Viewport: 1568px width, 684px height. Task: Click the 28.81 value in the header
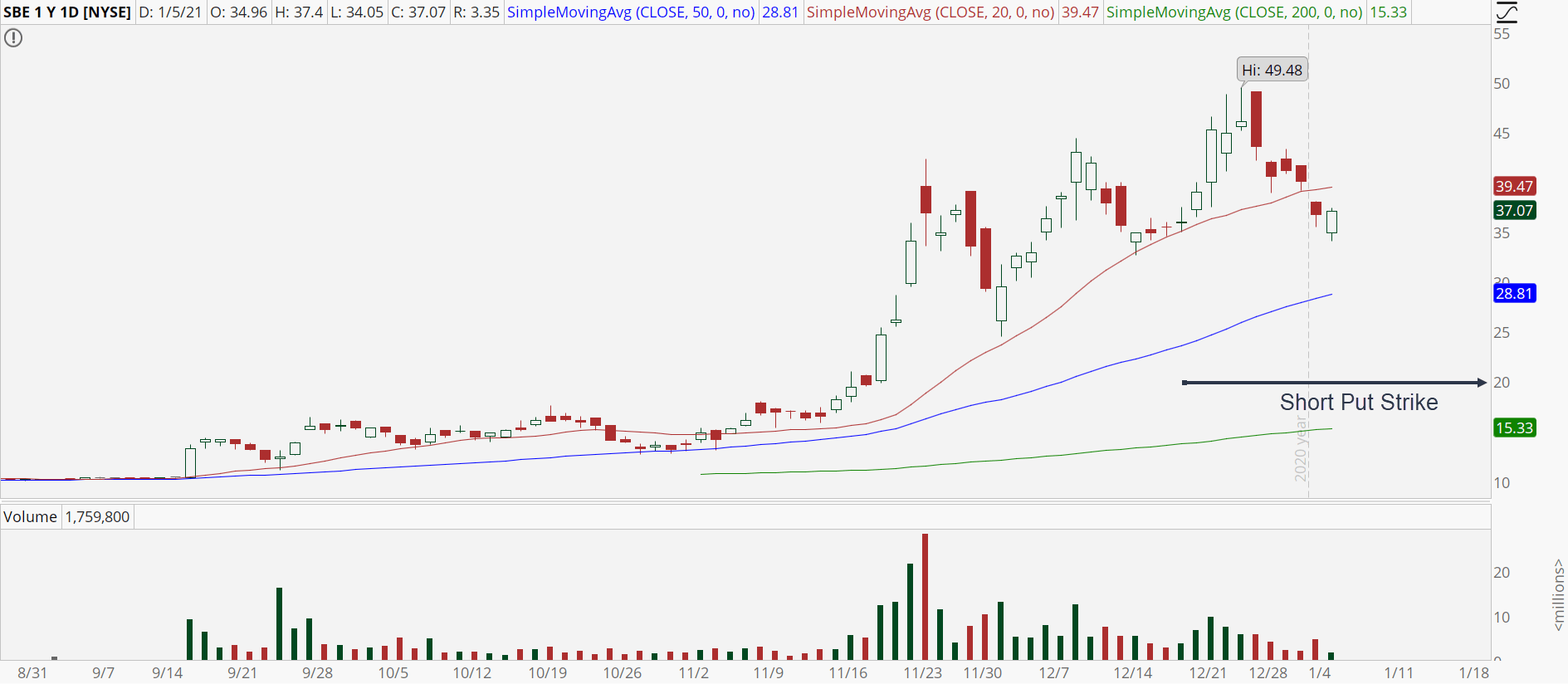click(x=780, y=12)
